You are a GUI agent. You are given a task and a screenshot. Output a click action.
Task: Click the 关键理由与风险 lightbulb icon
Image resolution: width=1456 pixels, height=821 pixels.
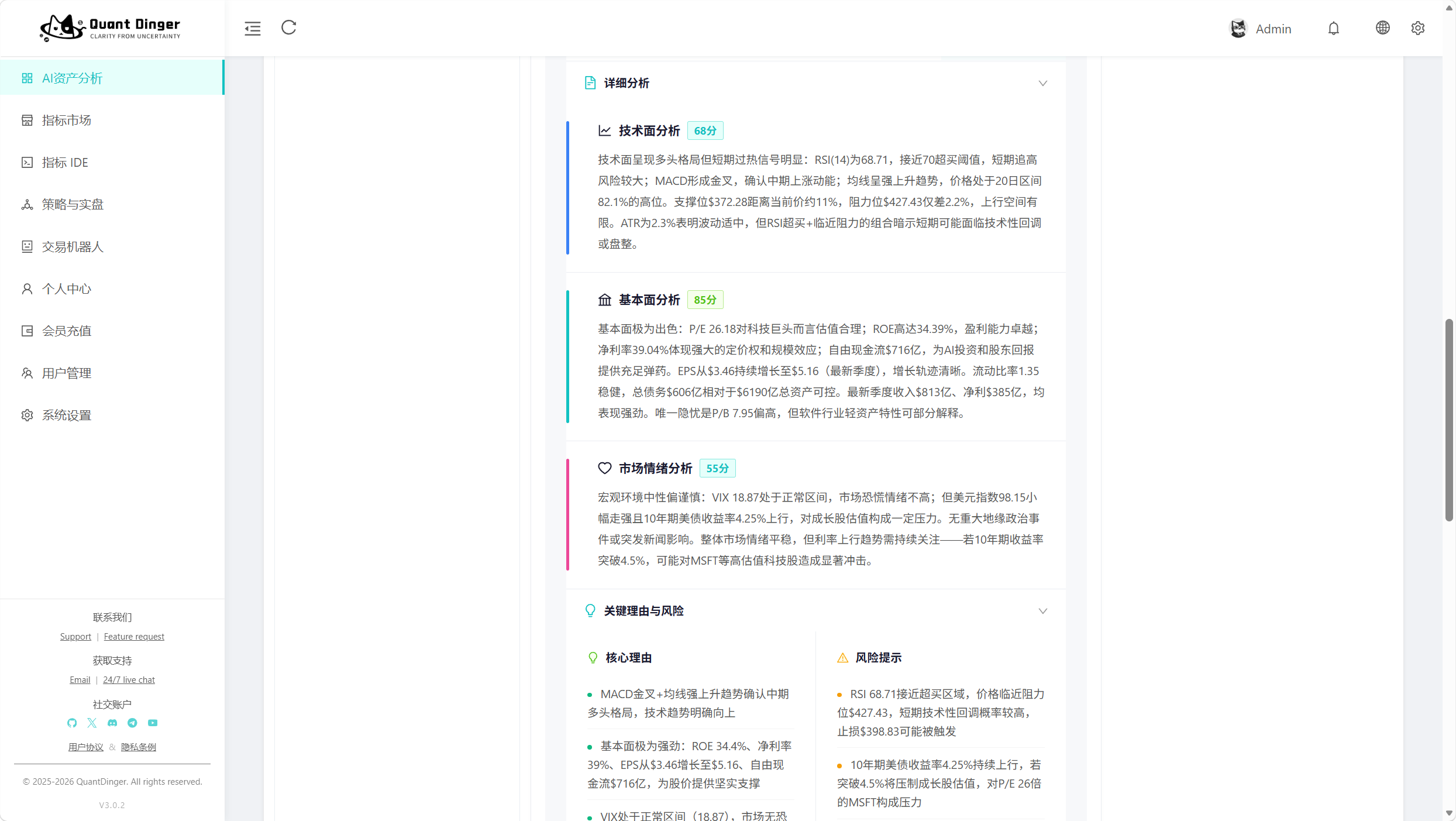tap(590, 611)
